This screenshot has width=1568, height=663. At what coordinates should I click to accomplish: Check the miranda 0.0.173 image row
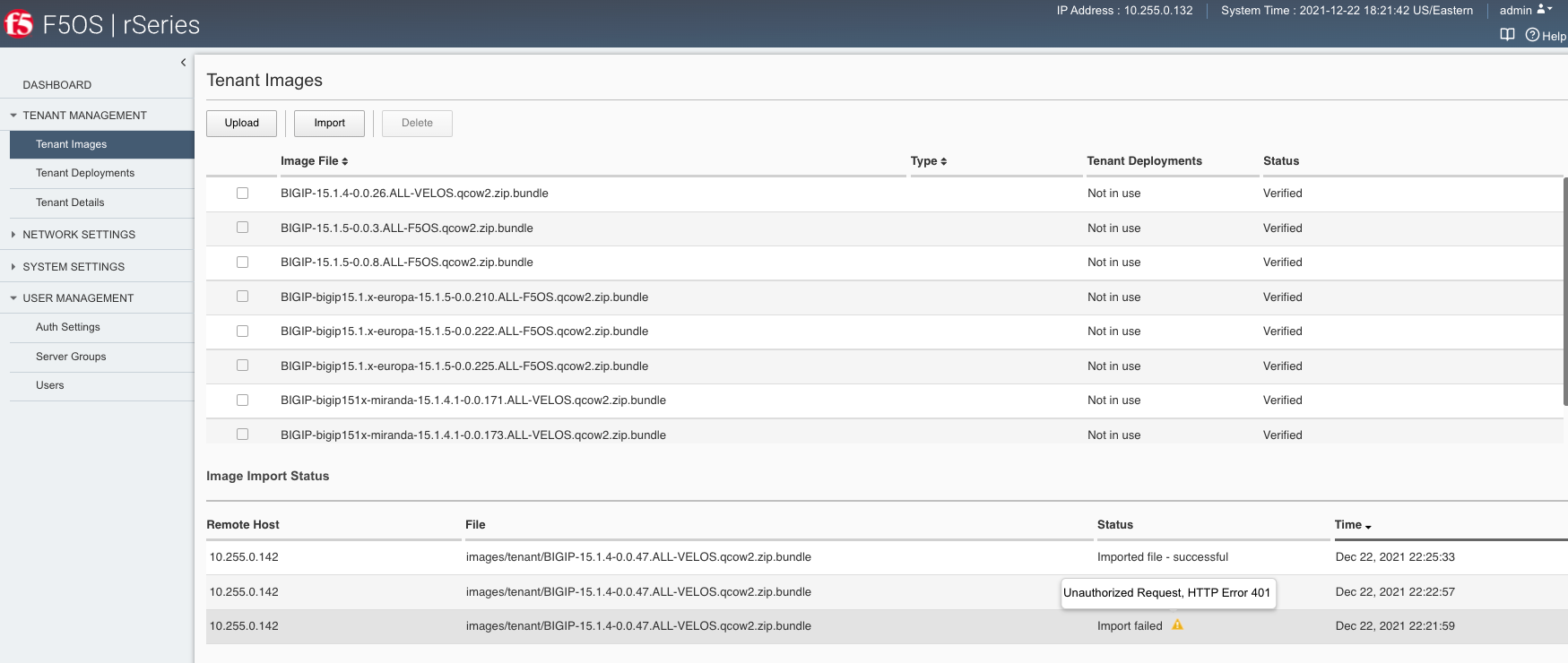242,435
